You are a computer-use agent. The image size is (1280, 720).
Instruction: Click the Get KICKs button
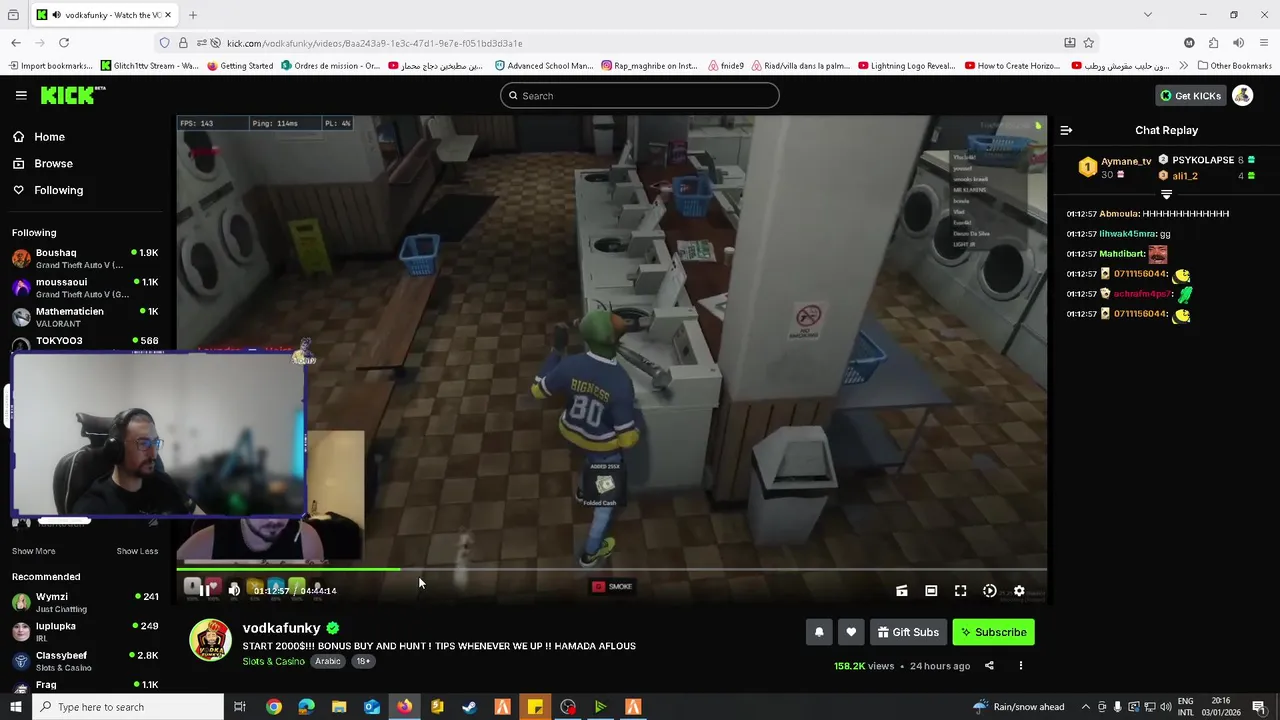1190,96
